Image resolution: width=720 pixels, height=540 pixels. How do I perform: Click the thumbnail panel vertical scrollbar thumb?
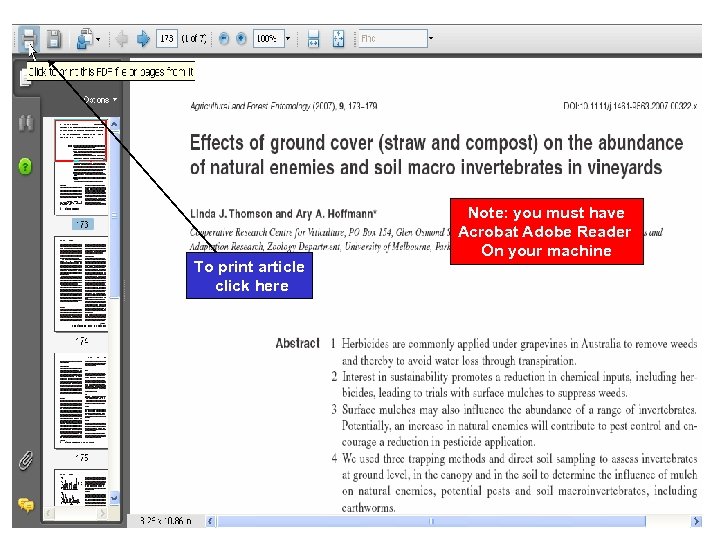114,215
